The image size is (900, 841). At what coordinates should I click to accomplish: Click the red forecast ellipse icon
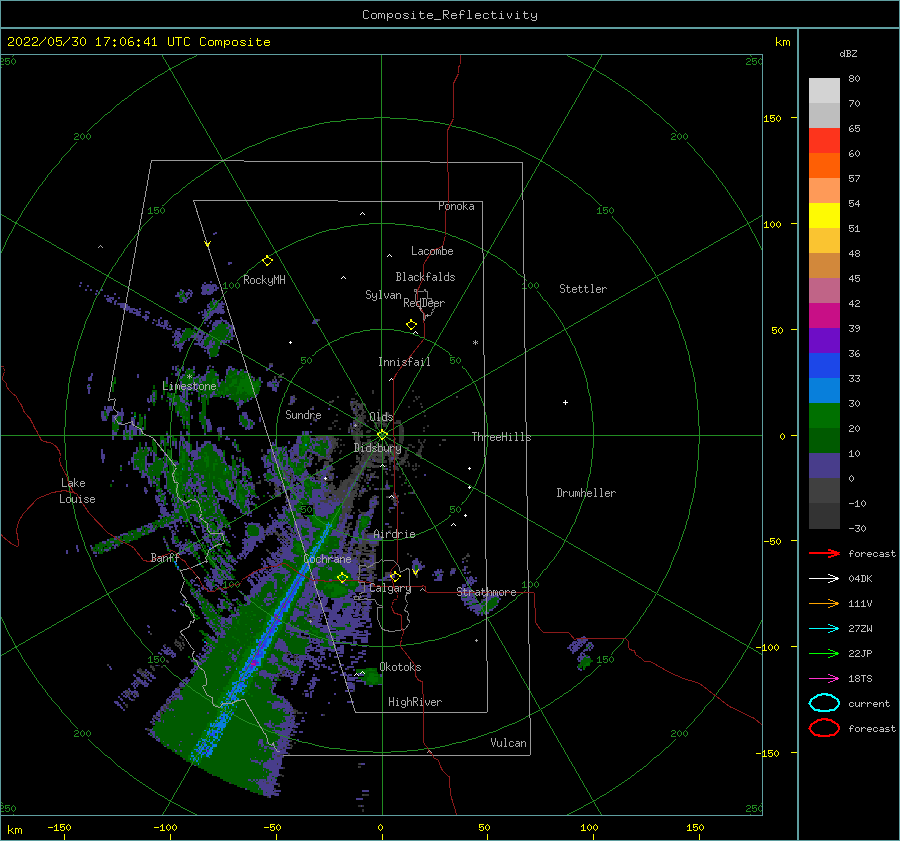(824, 728)
